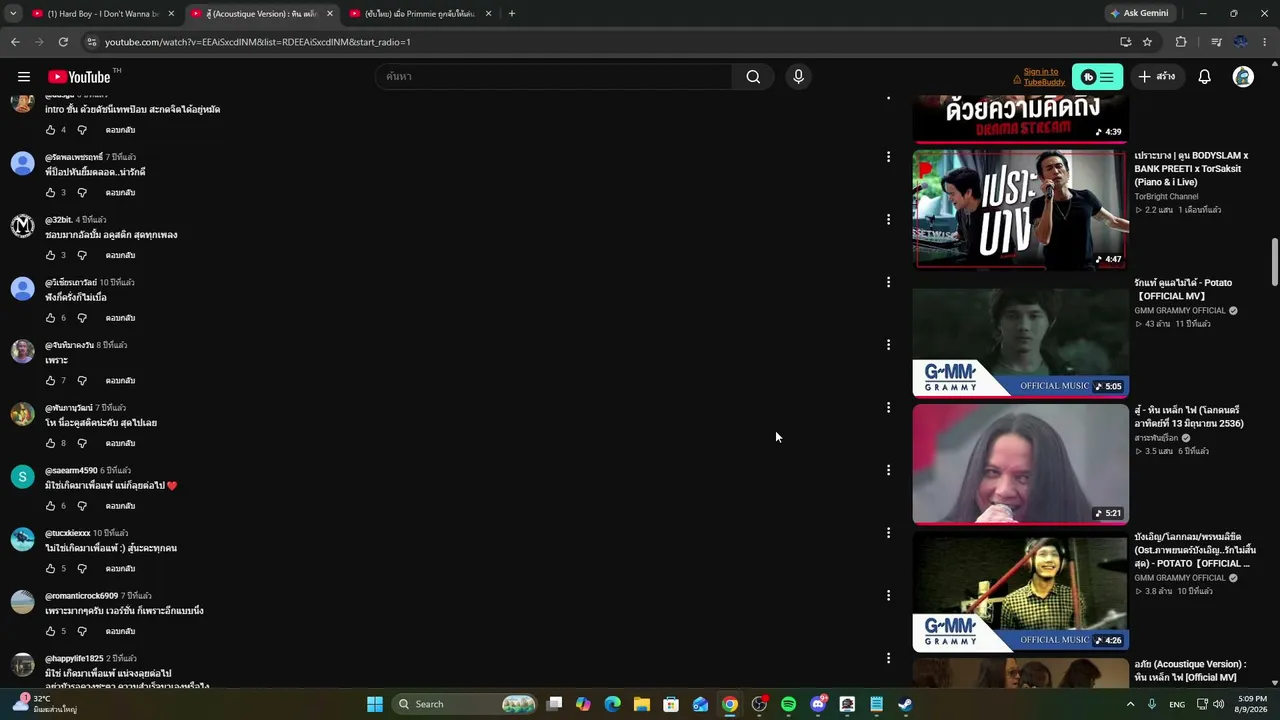Open the TorBright Channel link

(x=1166, y=197)
